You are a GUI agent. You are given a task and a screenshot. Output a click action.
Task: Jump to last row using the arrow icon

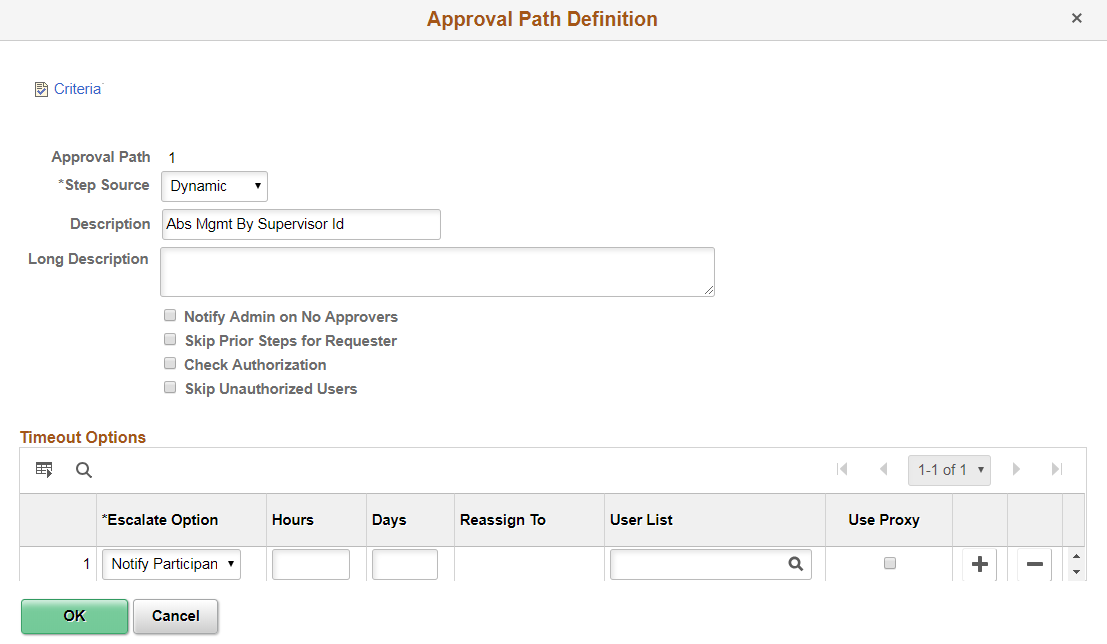coord(1057,469)
